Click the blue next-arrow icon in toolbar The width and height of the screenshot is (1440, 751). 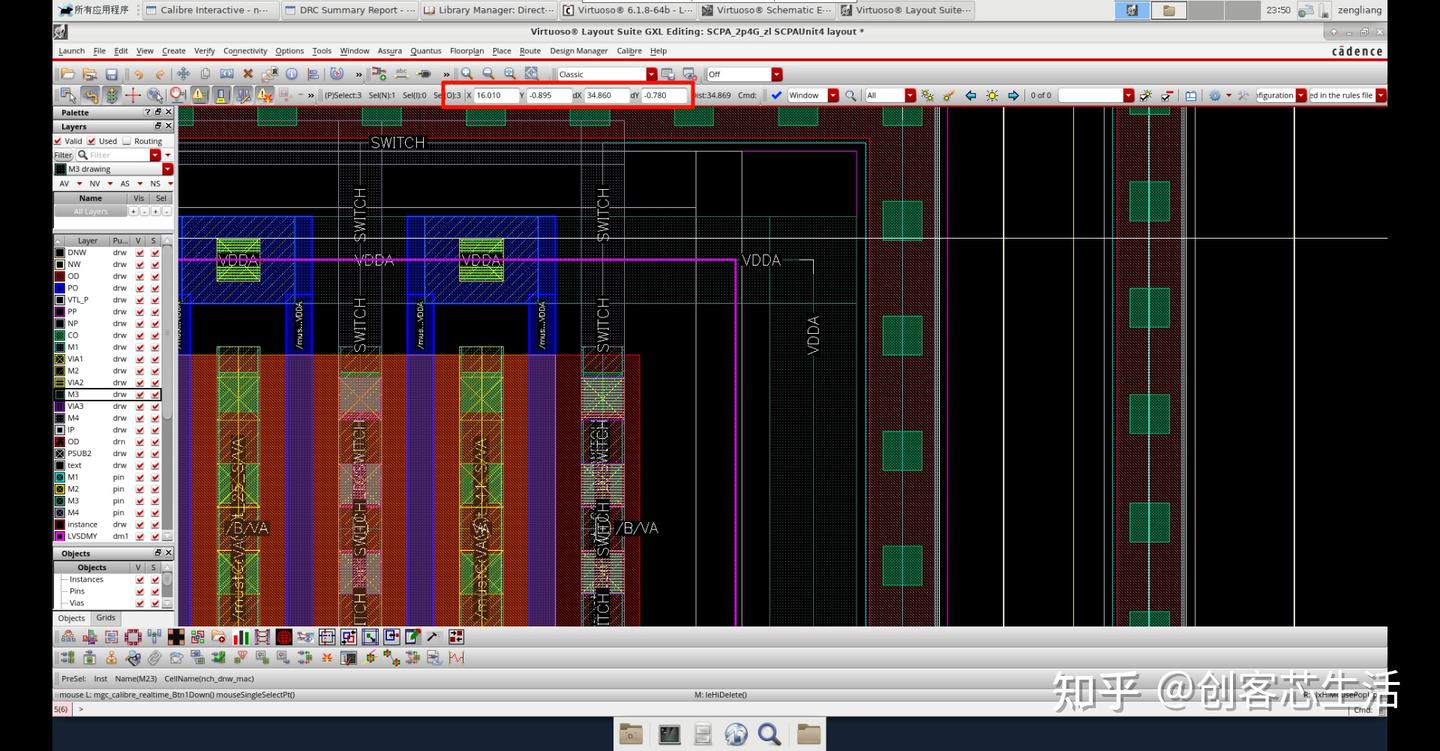[x=1013, y=96]
